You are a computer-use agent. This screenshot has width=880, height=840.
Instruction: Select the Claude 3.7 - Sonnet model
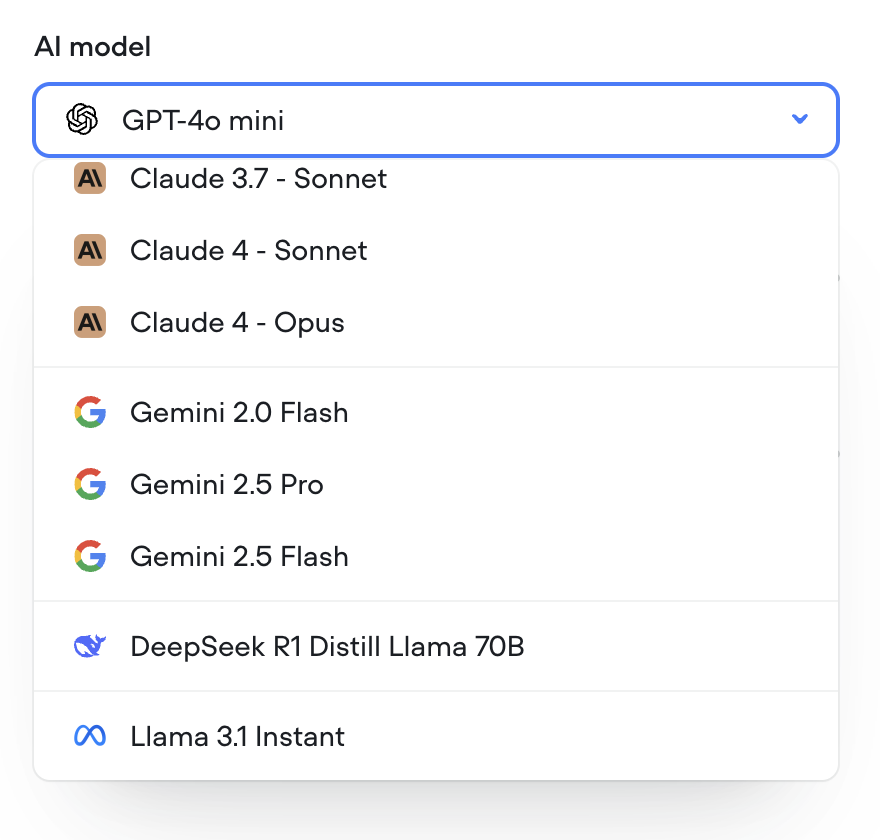tap(258, 178)
